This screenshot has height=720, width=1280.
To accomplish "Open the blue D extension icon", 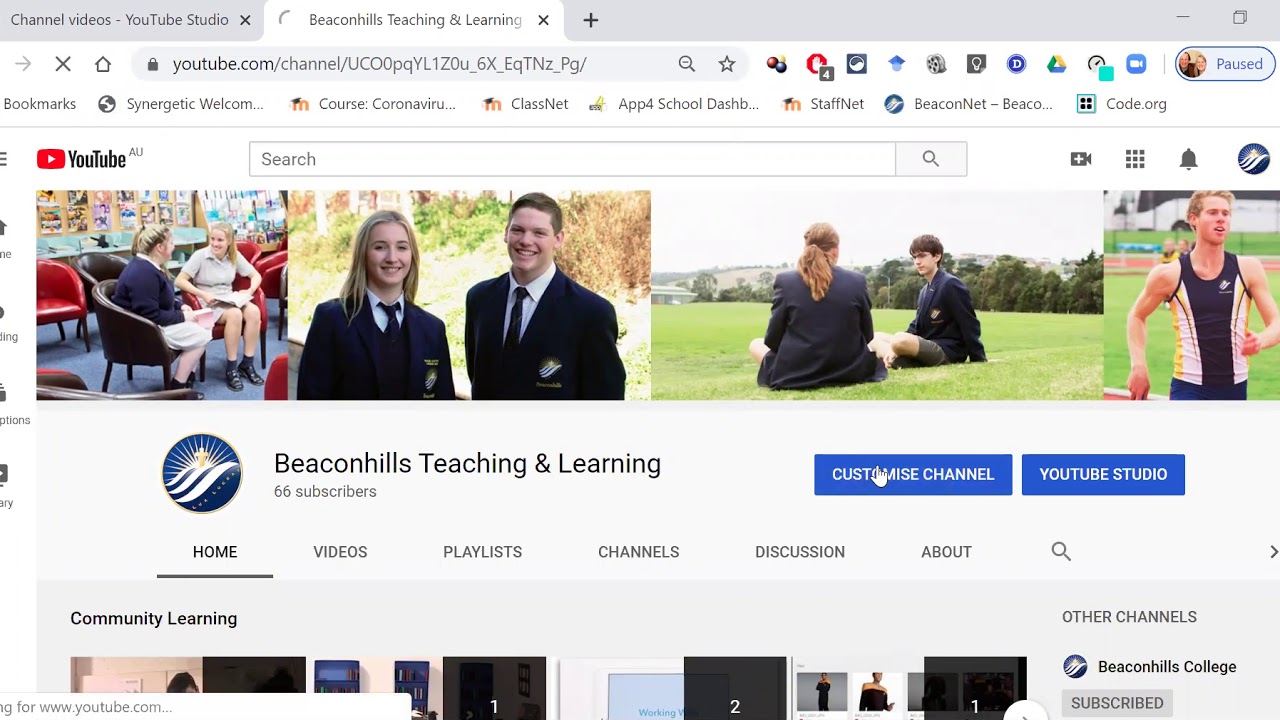I will [1016, 64].
